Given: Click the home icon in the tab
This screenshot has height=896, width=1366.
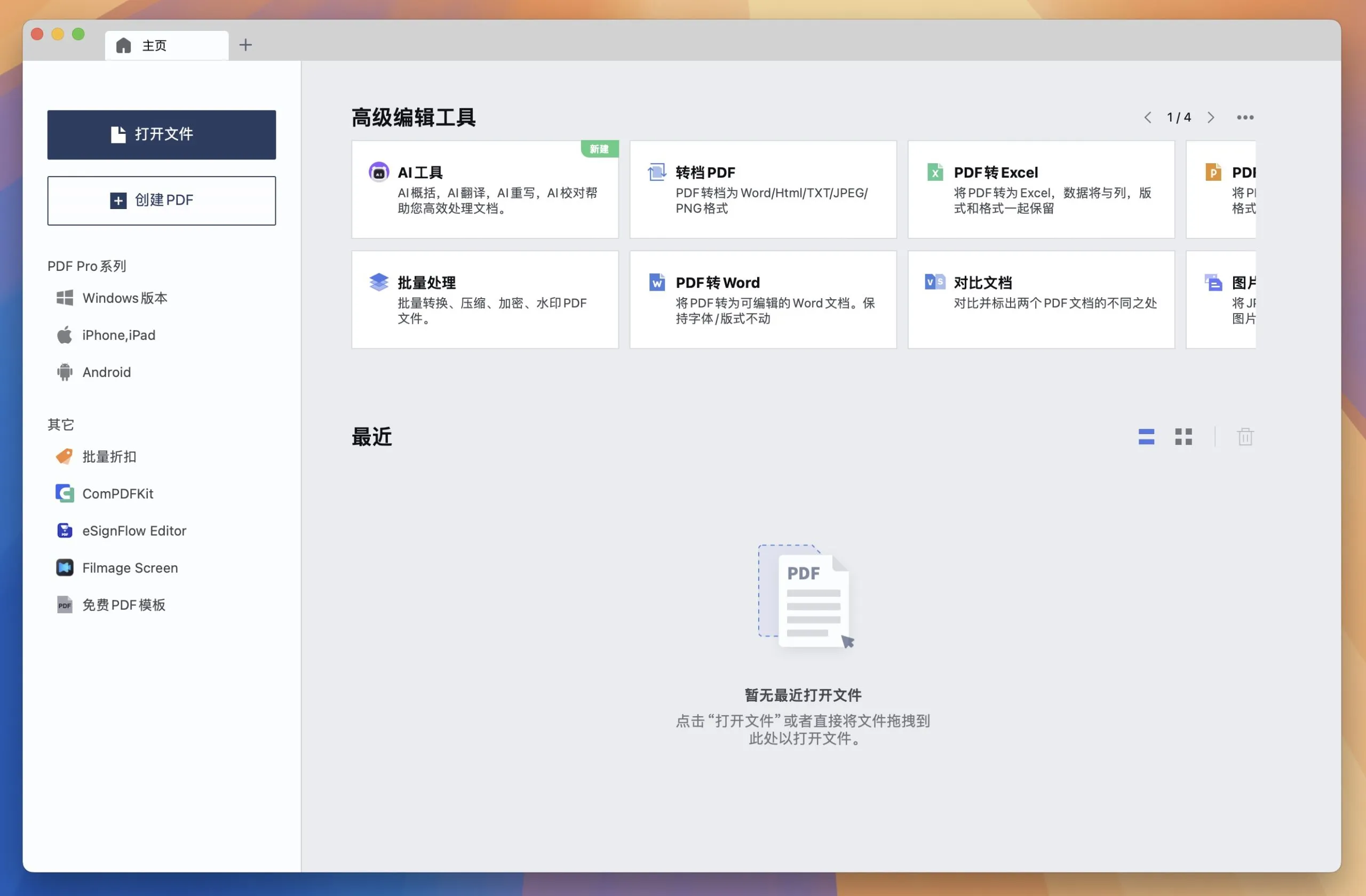Looking at the screenshot, I should [x=123, y=45].
